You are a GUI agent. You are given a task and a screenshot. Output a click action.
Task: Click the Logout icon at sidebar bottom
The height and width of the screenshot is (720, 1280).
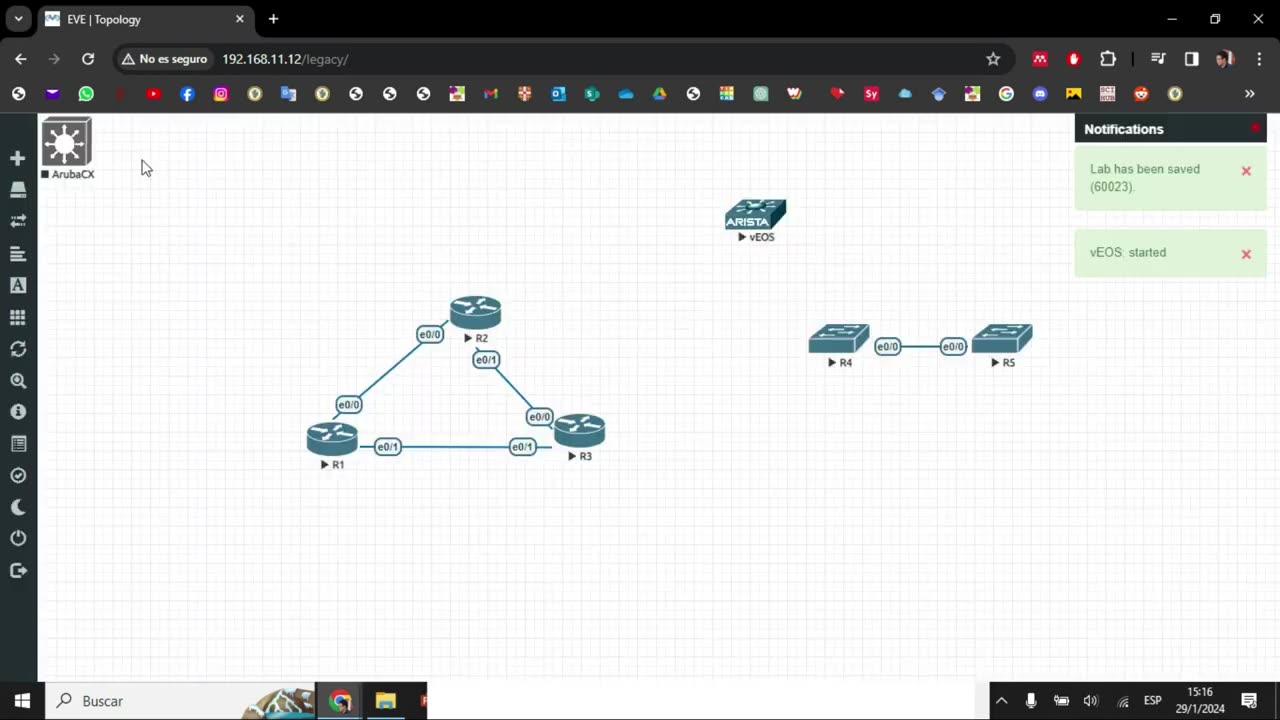(17, 571)
